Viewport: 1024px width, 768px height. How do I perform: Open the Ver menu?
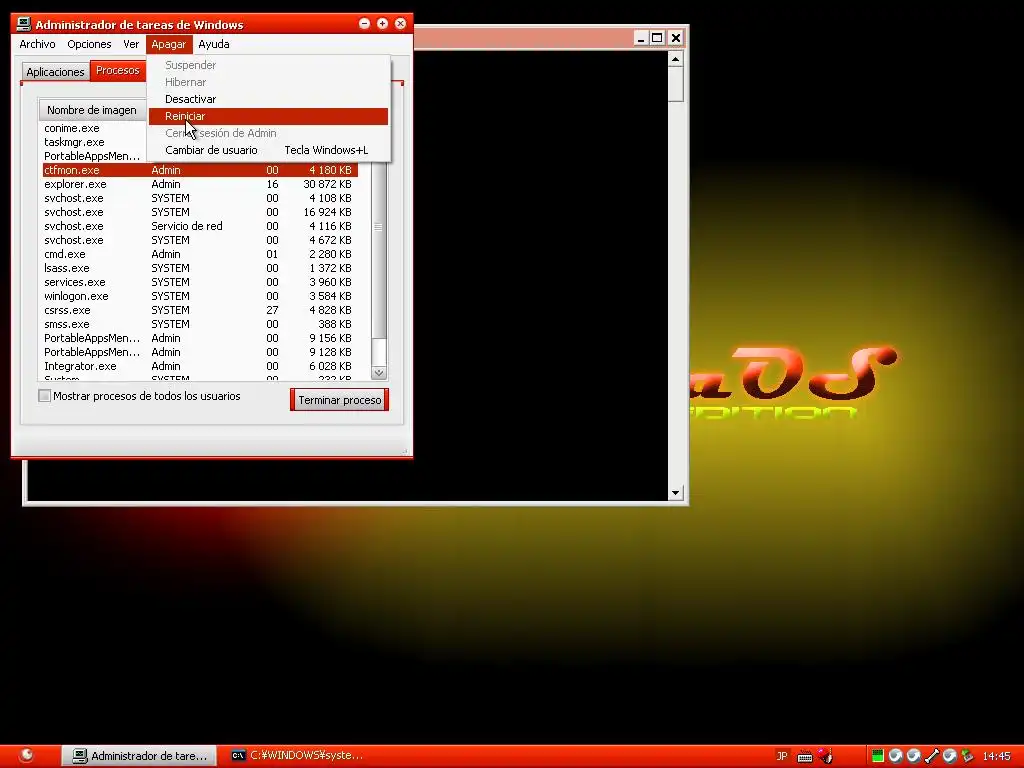tap(131, 44)
